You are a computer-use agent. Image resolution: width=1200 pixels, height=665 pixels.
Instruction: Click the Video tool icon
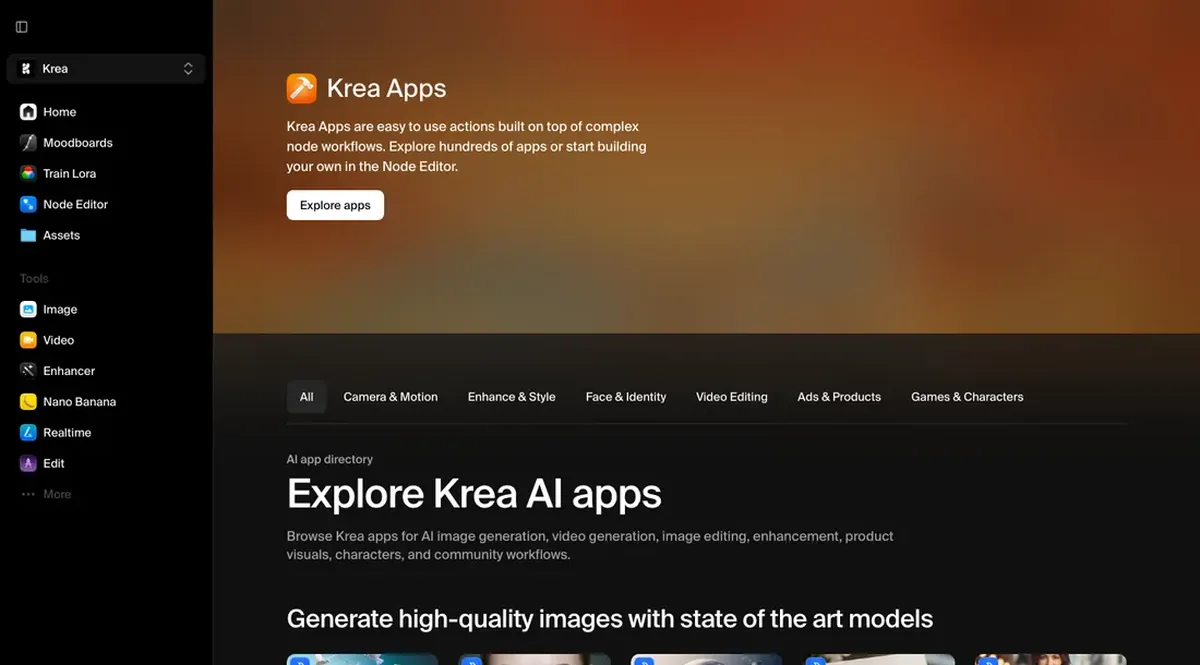pyautogui.click(x=28, y=340)
